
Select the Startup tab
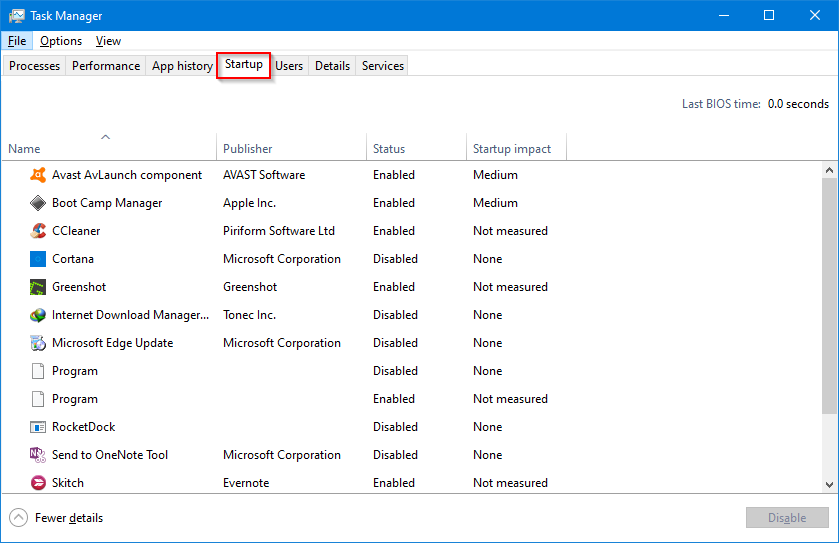(243, 64)
